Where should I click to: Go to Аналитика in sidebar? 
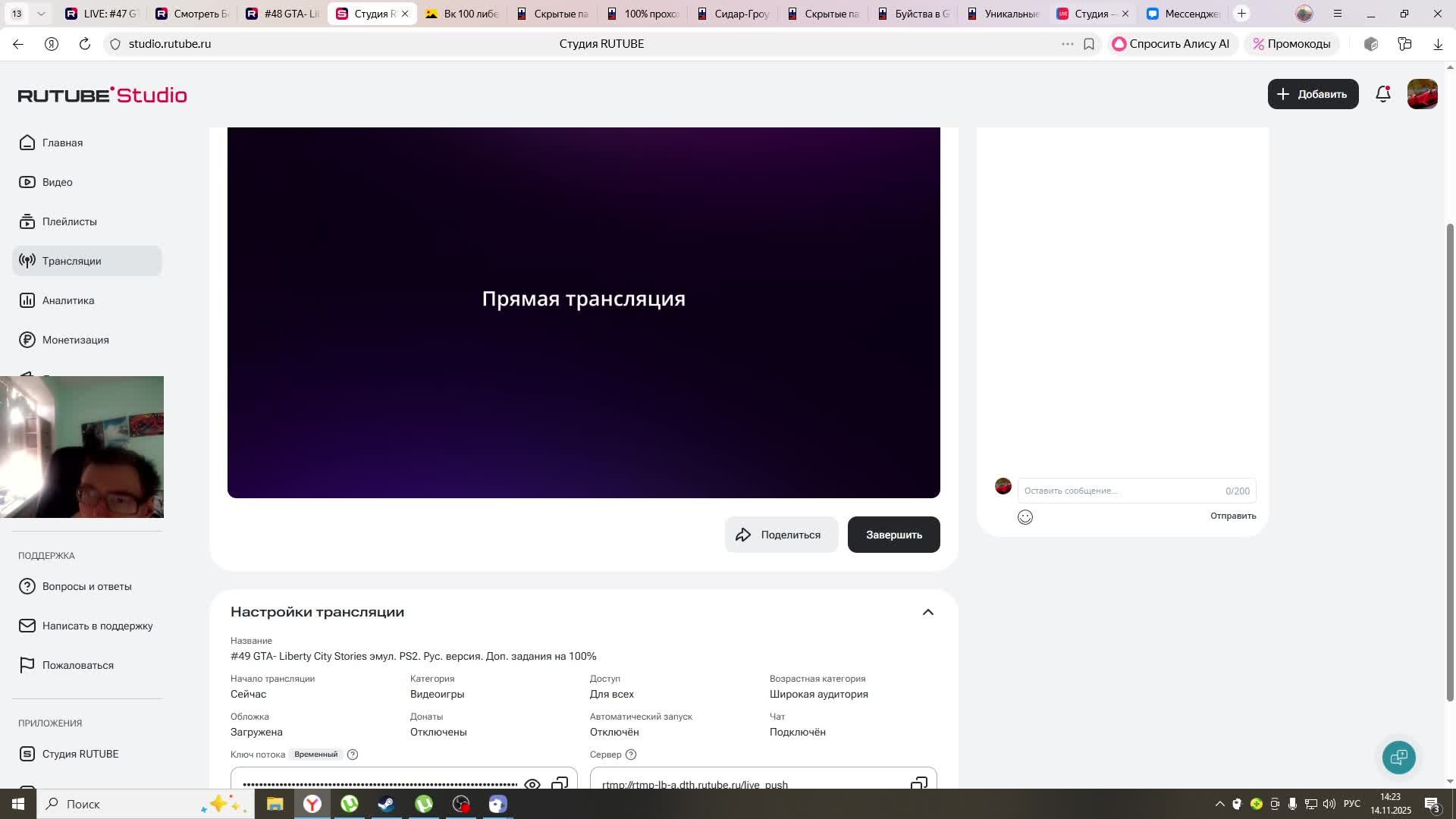68,300
